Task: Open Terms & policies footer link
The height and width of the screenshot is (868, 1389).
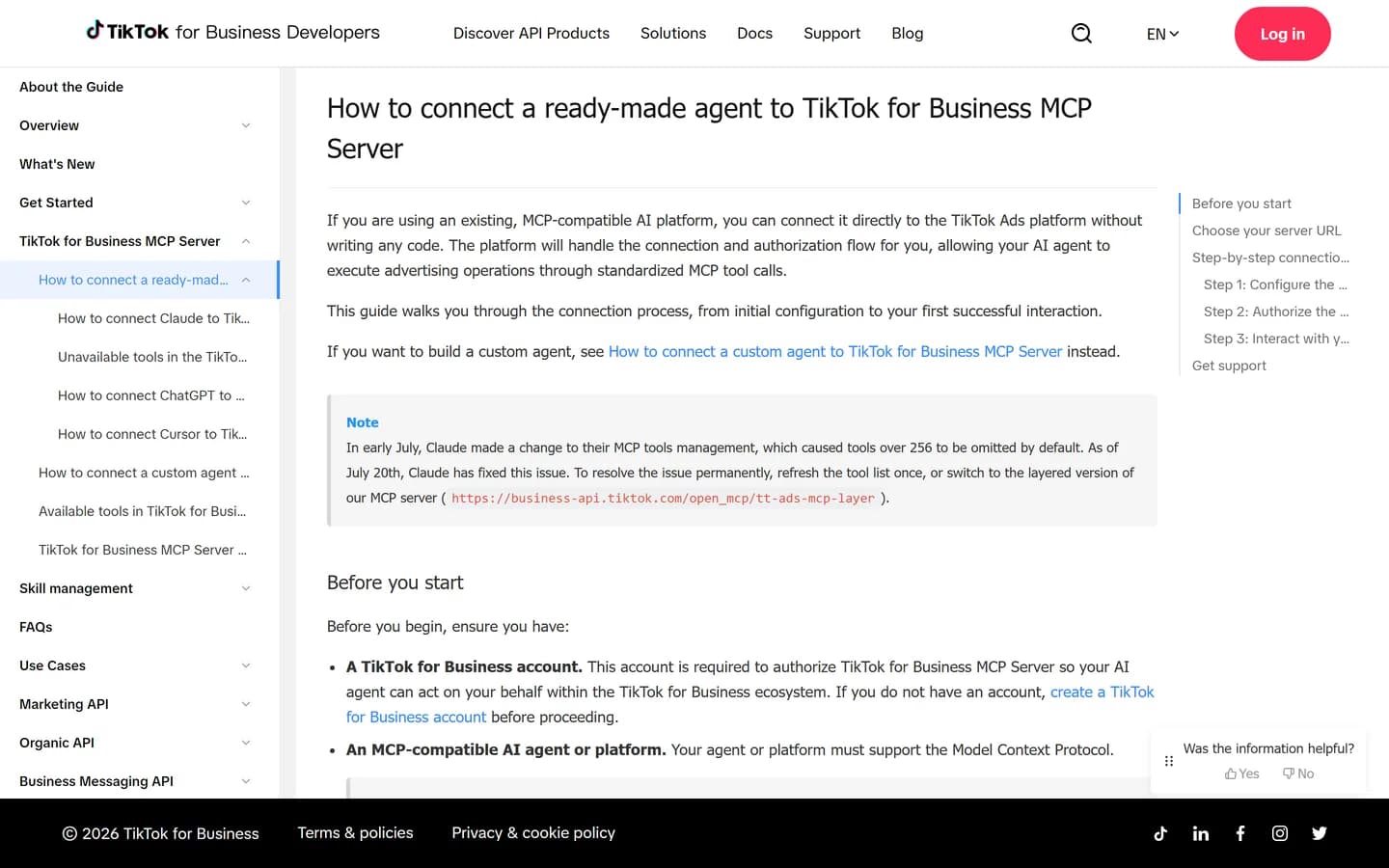Action: pyautogui.click(x=355, y=833)
